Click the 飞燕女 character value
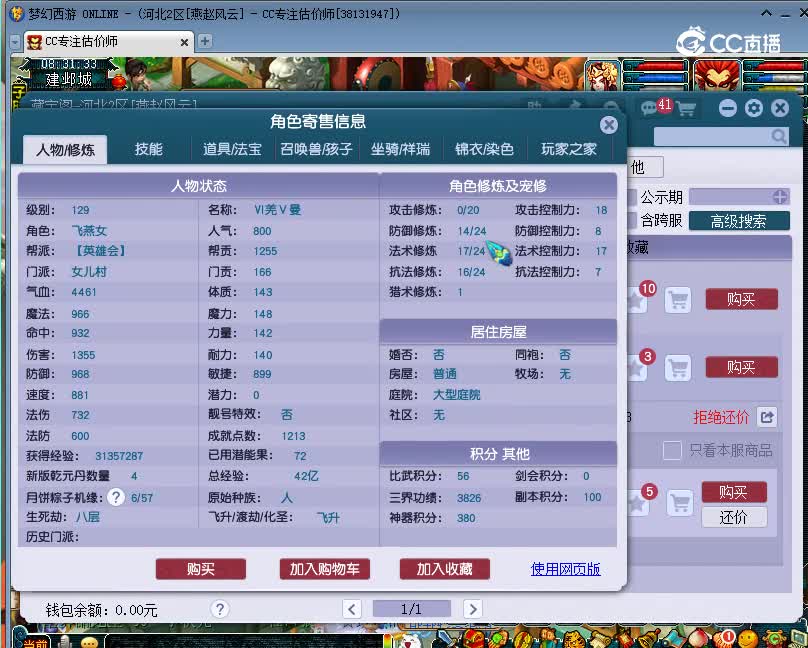 (x=89, y=230)
